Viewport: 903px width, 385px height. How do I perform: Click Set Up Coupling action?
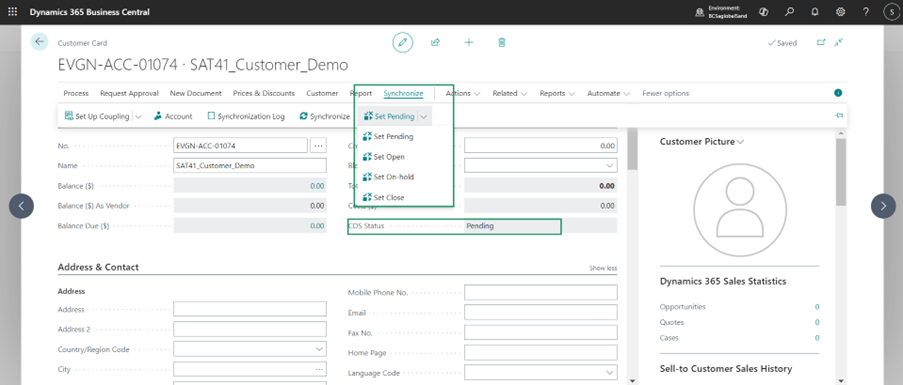(97, 116)
